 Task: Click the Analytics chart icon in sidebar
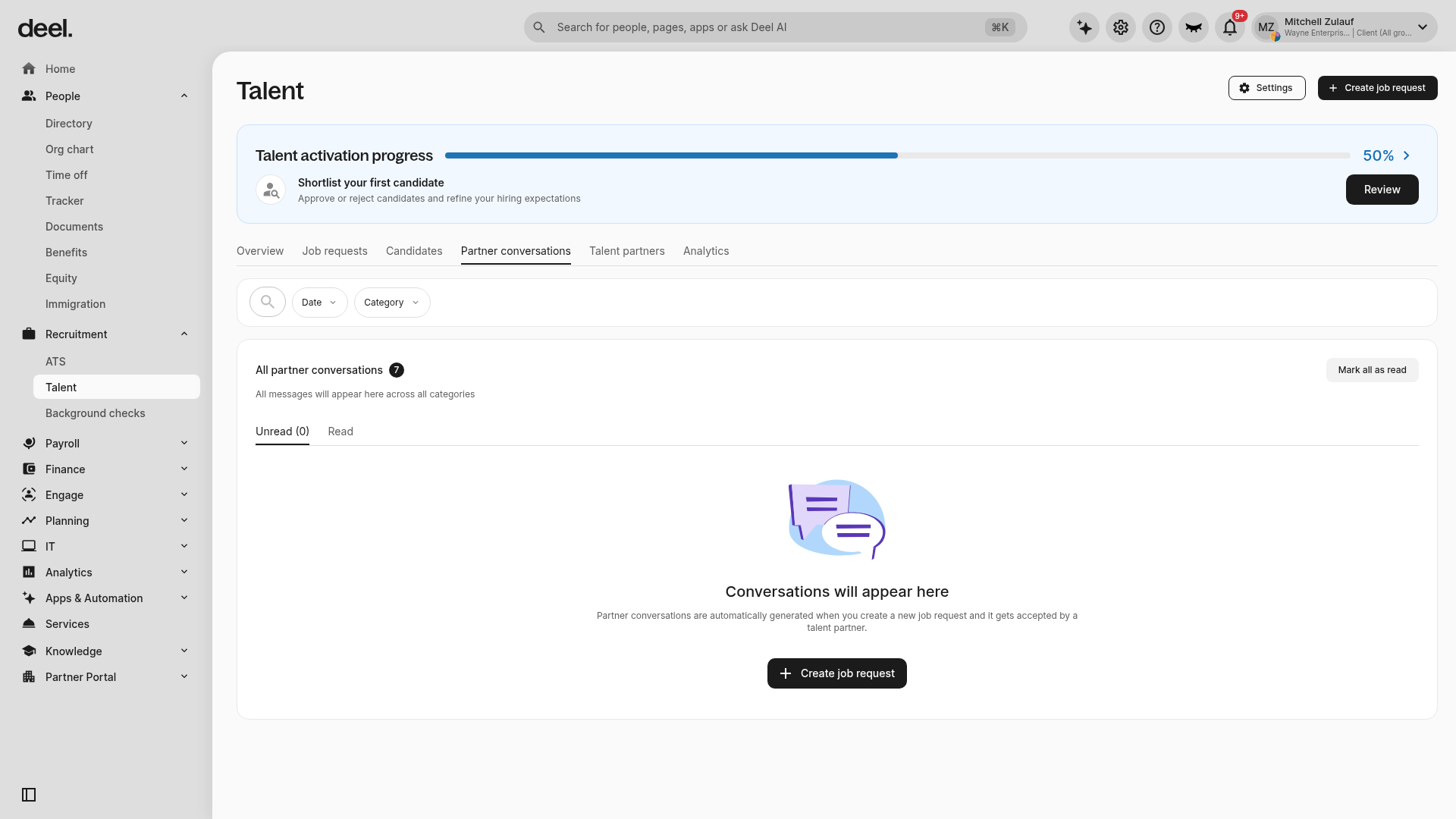pyautogui.click(x=29, y=573)
